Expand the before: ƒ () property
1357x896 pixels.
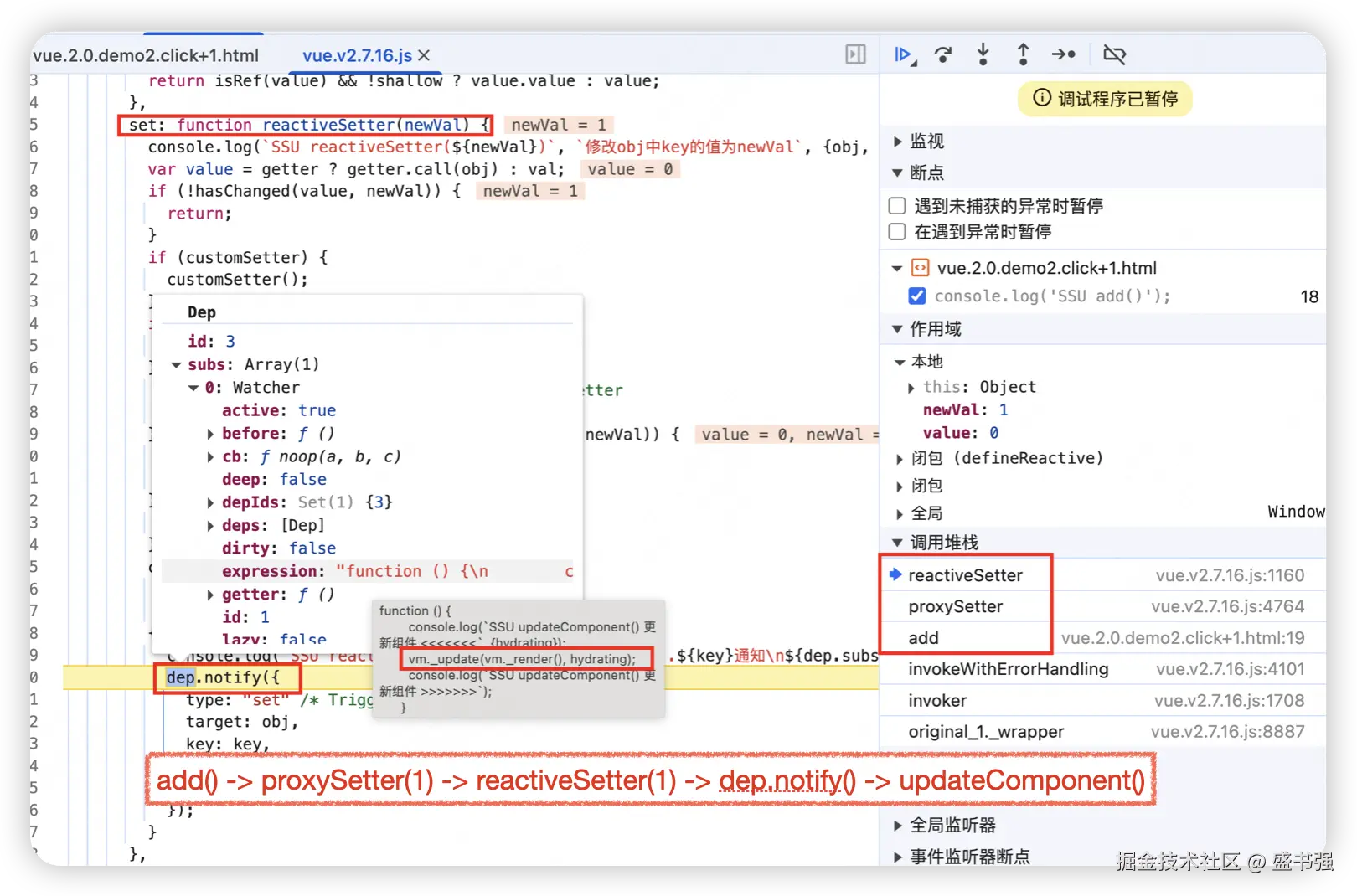(210, 434)
